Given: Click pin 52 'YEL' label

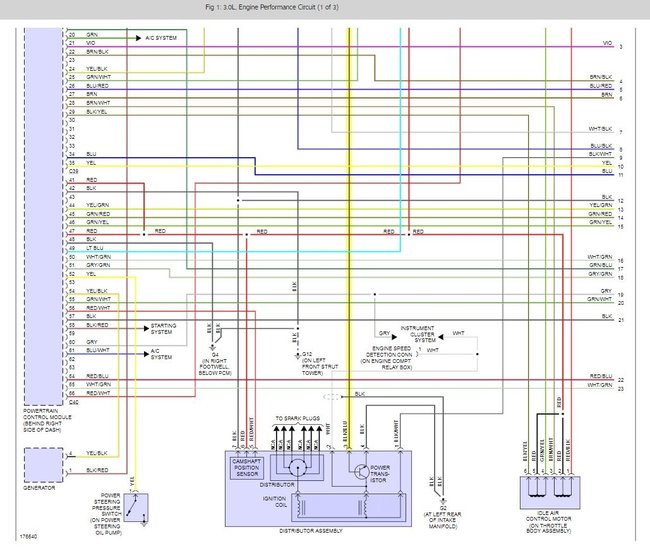Looking at the screenshot, I should point(91,274).
